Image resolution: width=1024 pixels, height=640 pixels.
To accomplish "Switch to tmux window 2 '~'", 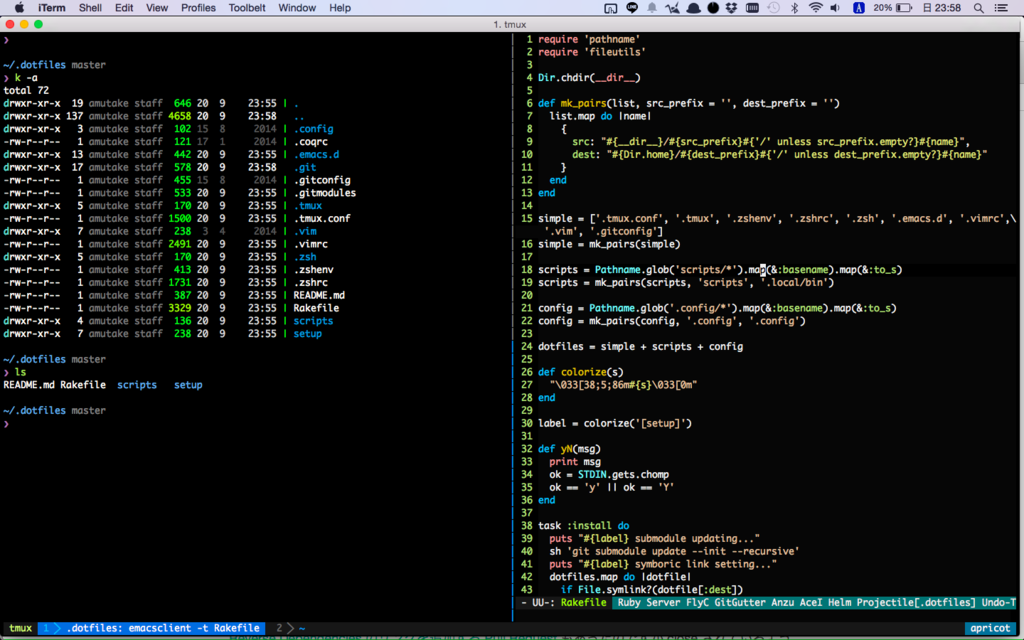I will point(291,628).
